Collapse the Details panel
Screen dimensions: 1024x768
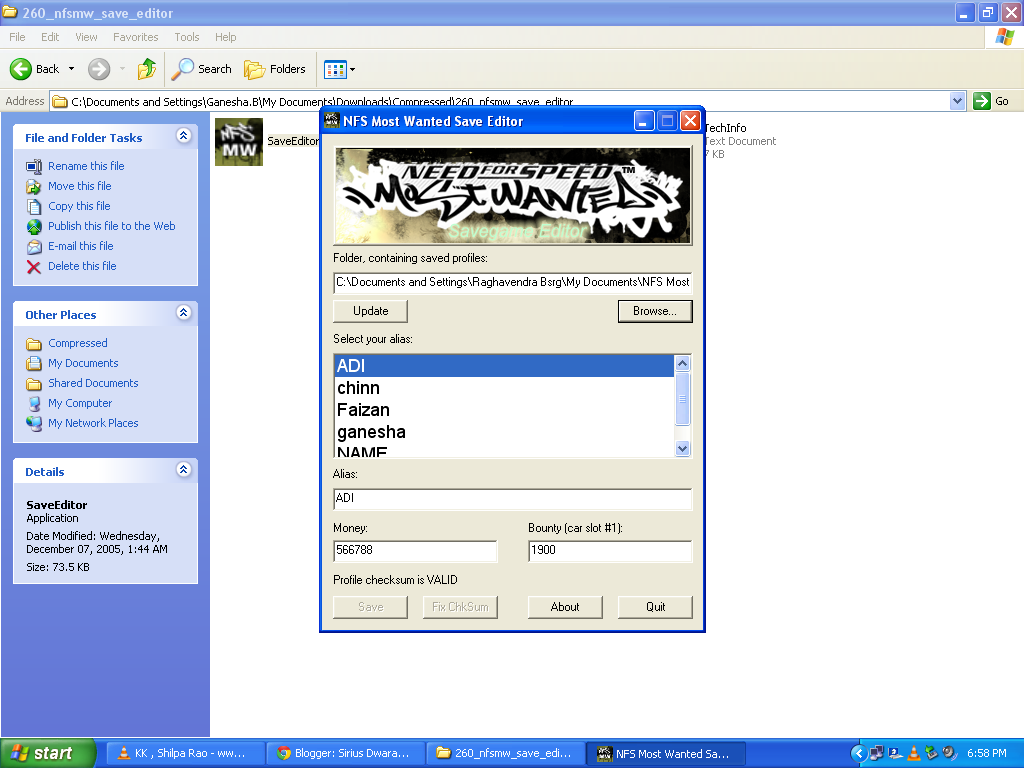(x=184, y=470)
